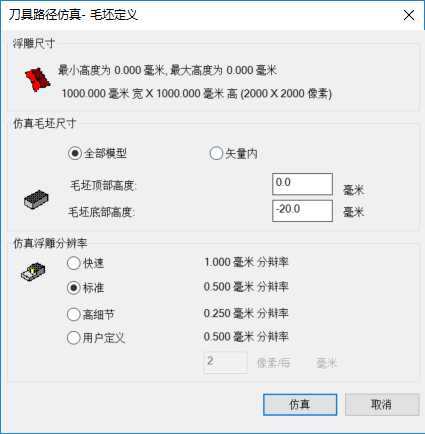Click the 毛坯底部高度 input field
Image resolution: width=425 pixels, height=434 pixels.
(x=302, y=211)
